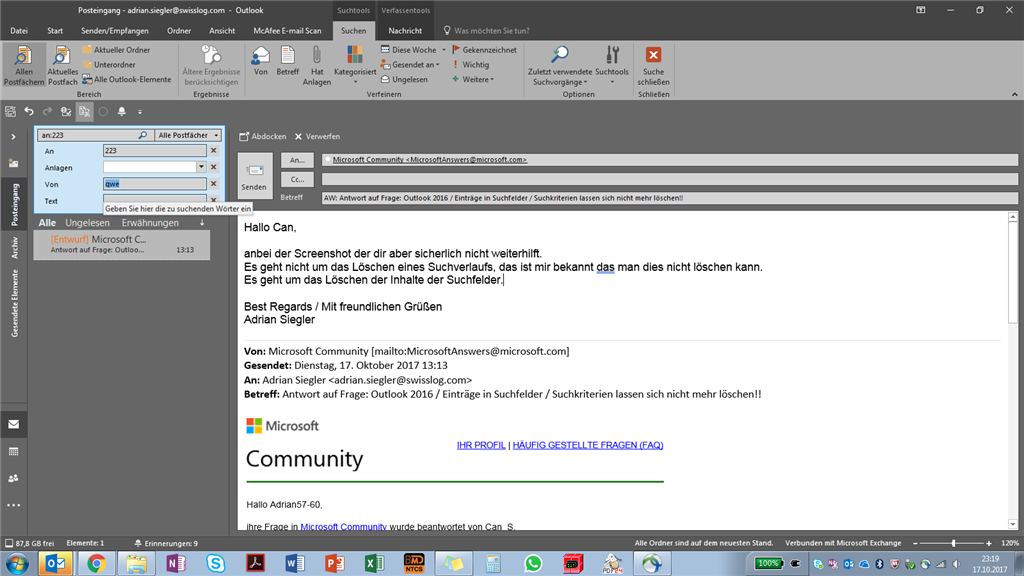Switch to the Nachricht tab

coord(405,31)
